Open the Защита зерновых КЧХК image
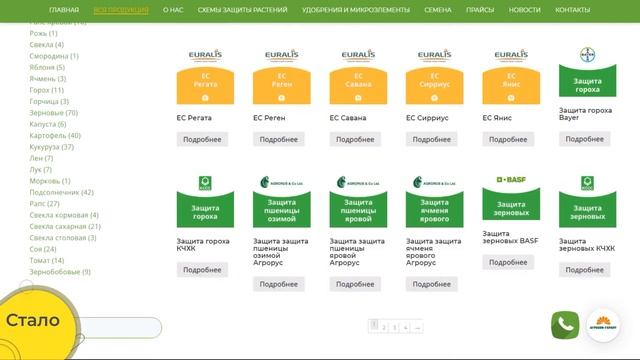Screen dimensions: 640x360 pos(587,201)
